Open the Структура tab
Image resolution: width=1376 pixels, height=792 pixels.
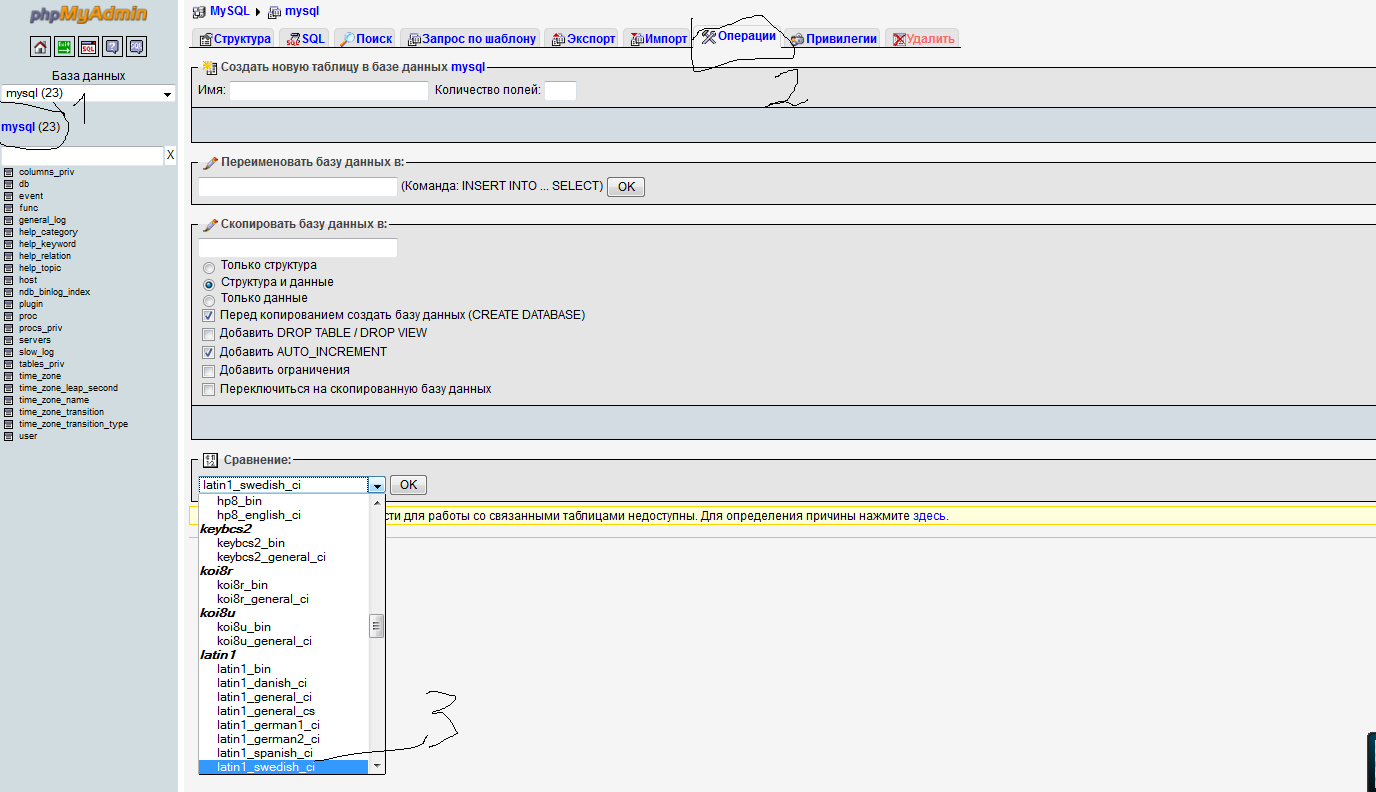point(234,39)
